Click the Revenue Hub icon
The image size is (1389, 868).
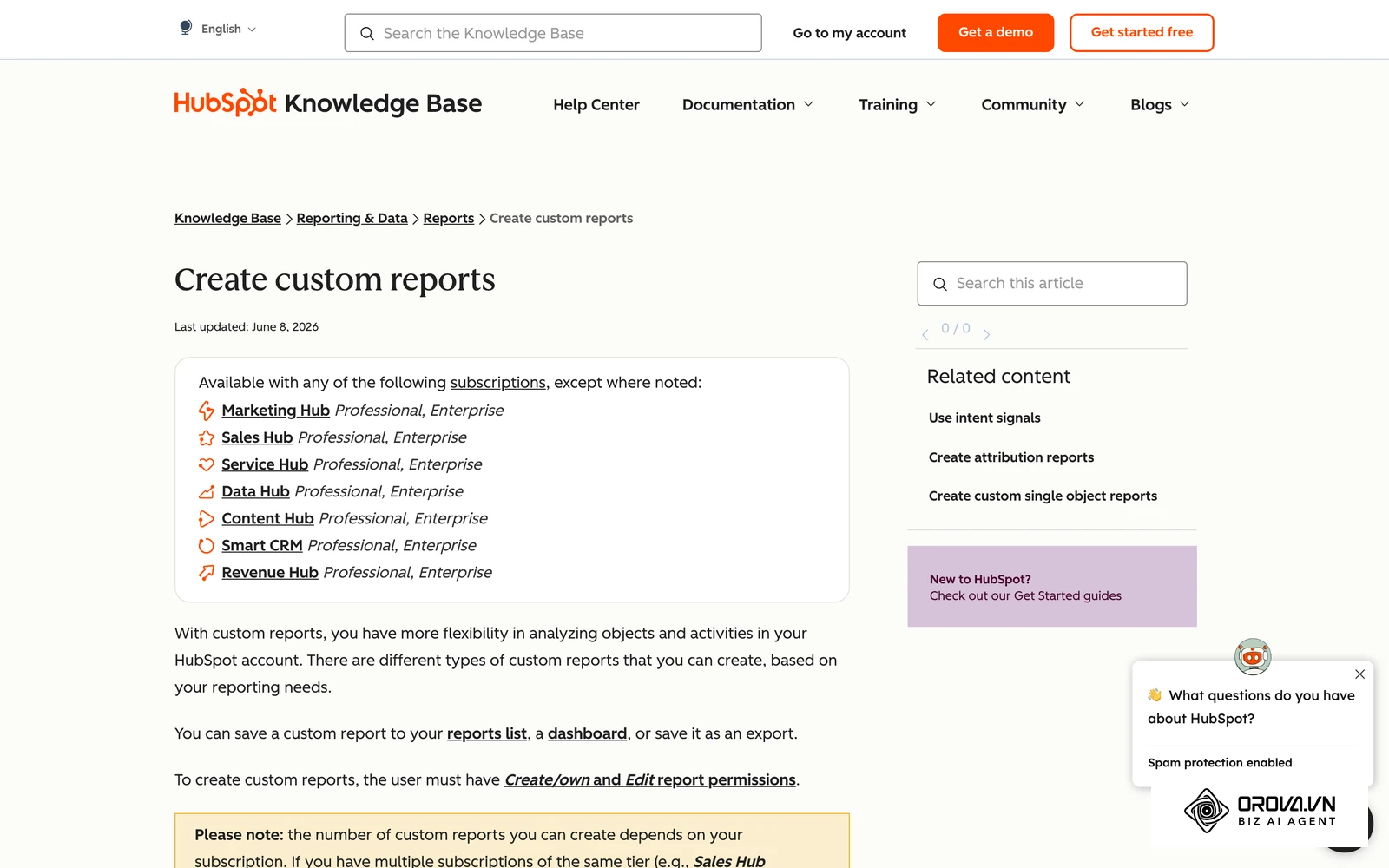tap(206, 572)
